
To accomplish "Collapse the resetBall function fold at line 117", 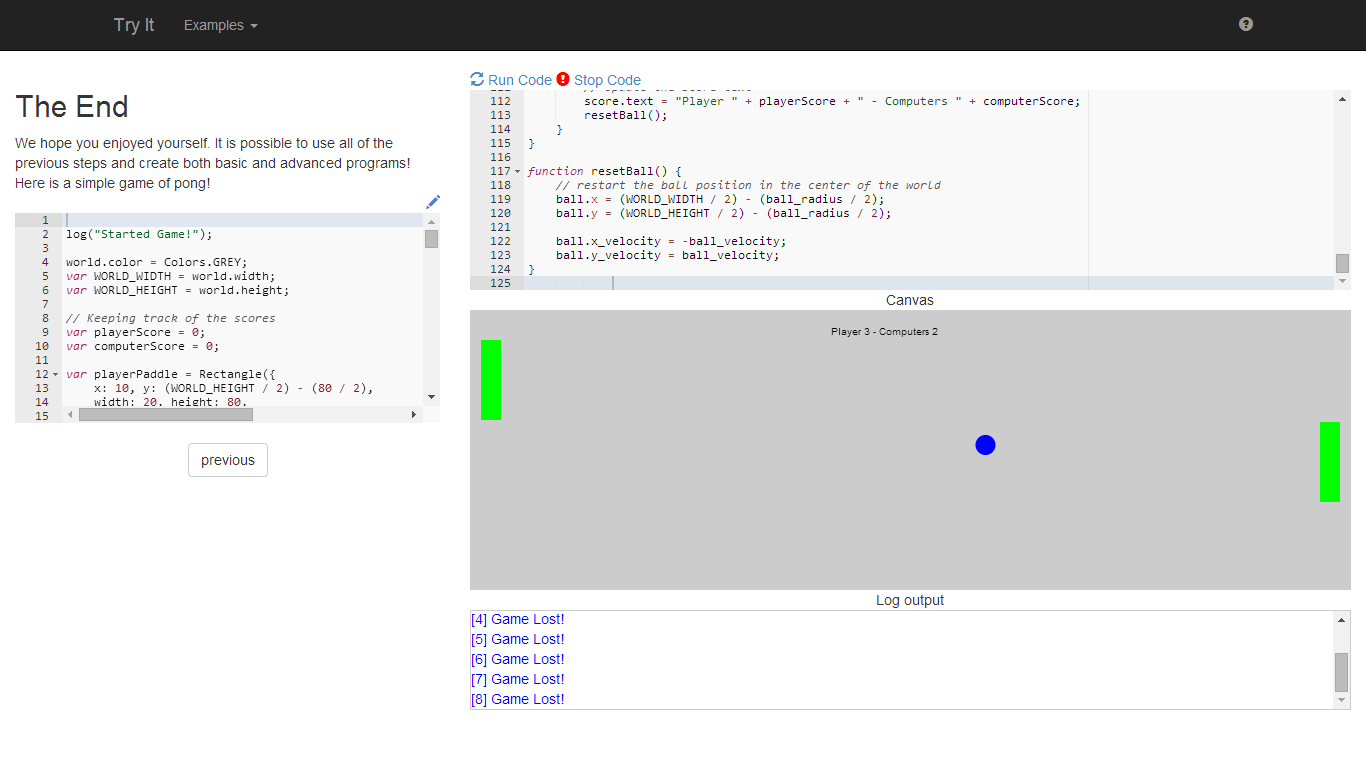I will (517, 171).
